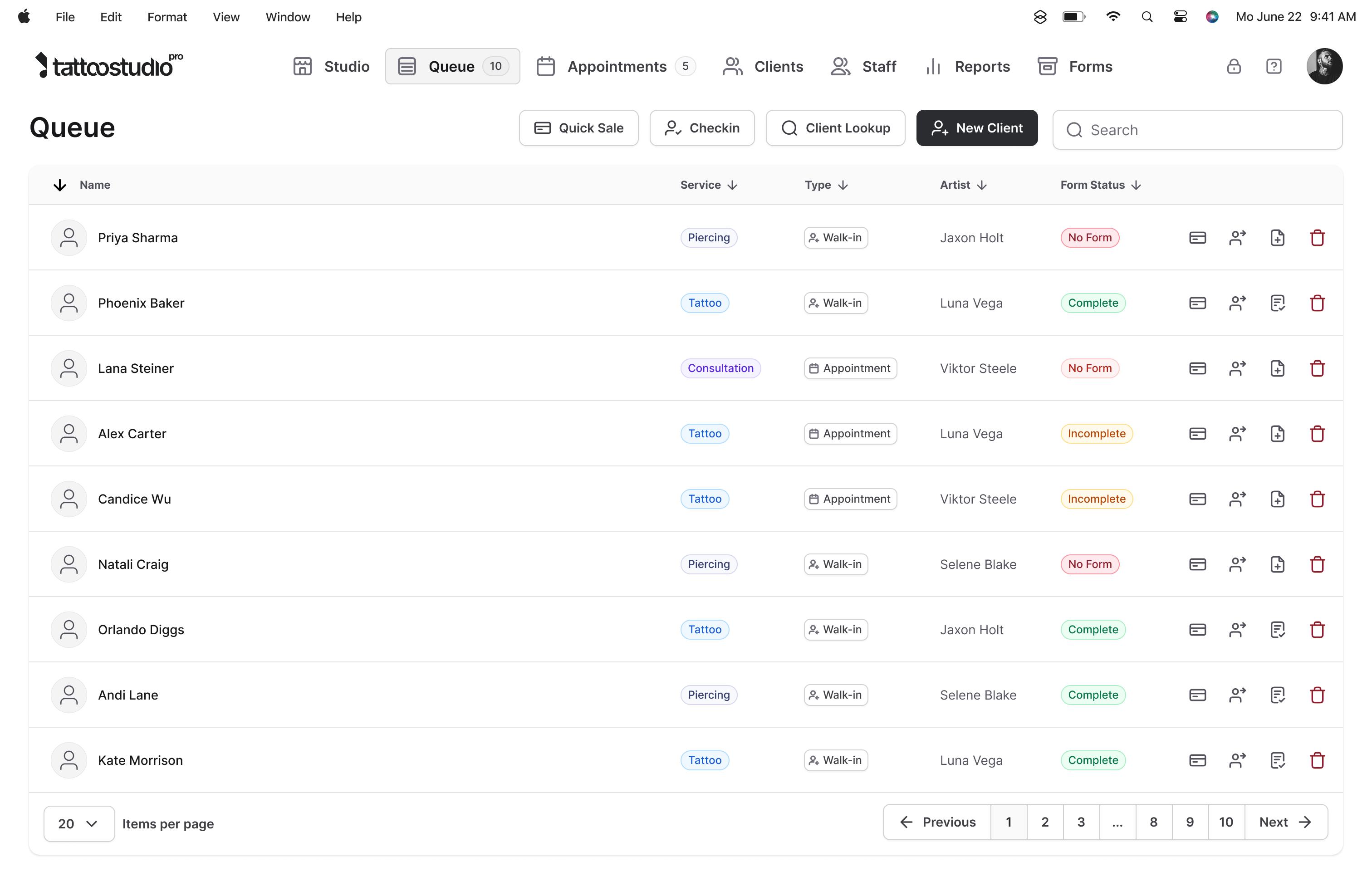Click Lana Steiner's avatar icon
1372x891 pixels.
69,368
